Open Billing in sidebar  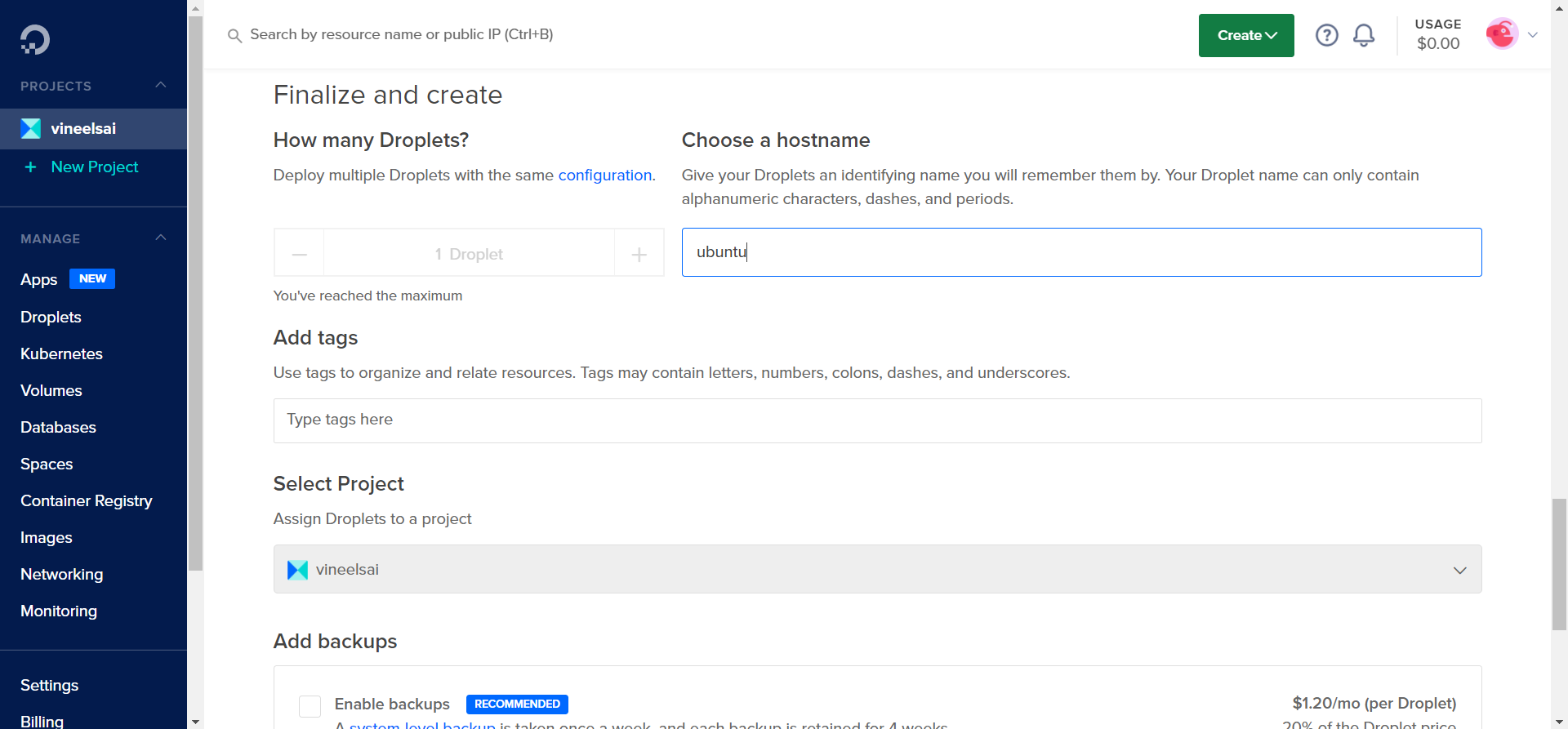point(42,721)
